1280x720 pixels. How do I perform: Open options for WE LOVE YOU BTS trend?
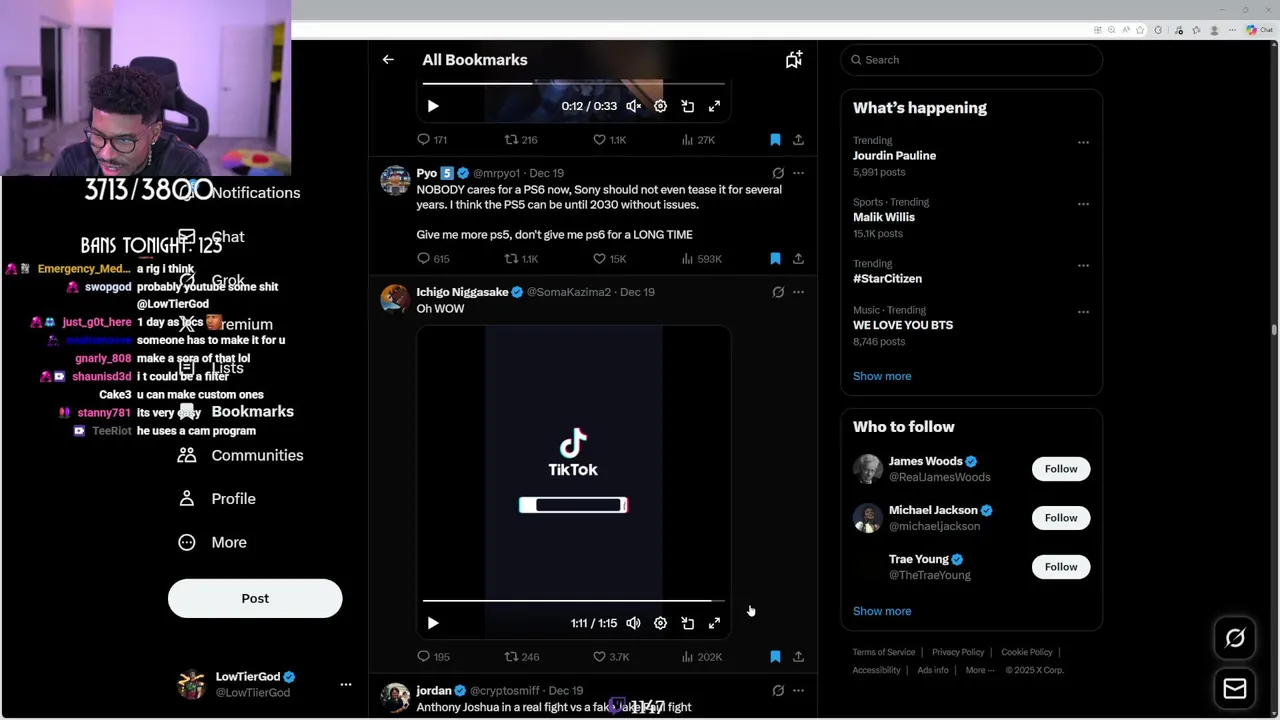[x=1083, y=312]
